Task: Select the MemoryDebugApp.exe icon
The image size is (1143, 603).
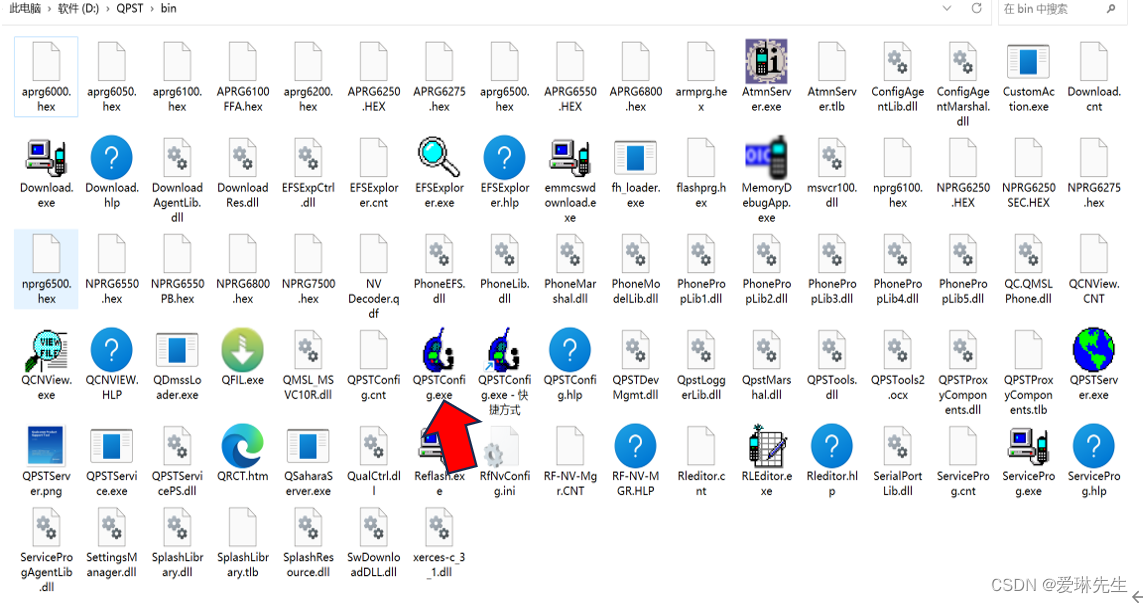Action: coord(766,157)
